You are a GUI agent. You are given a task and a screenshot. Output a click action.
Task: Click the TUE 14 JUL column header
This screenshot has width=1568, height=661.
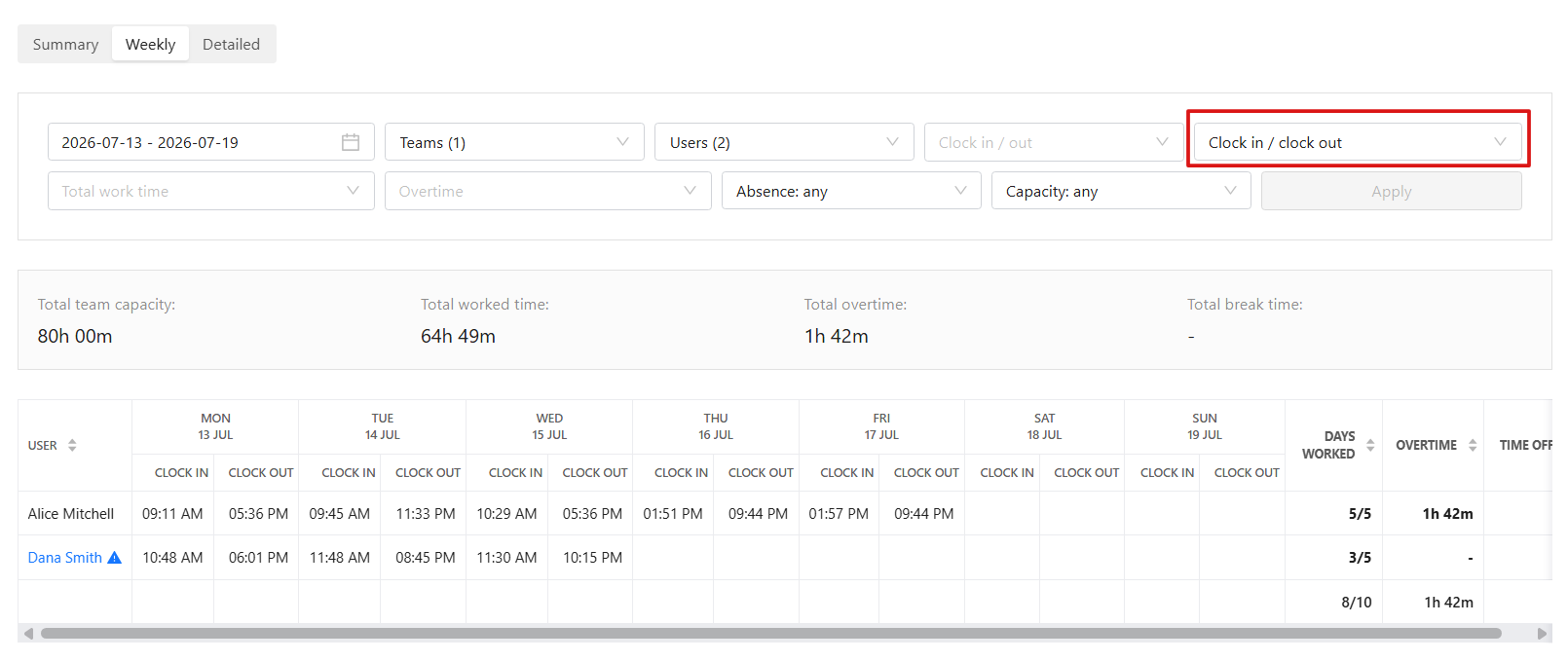point(382,426)
